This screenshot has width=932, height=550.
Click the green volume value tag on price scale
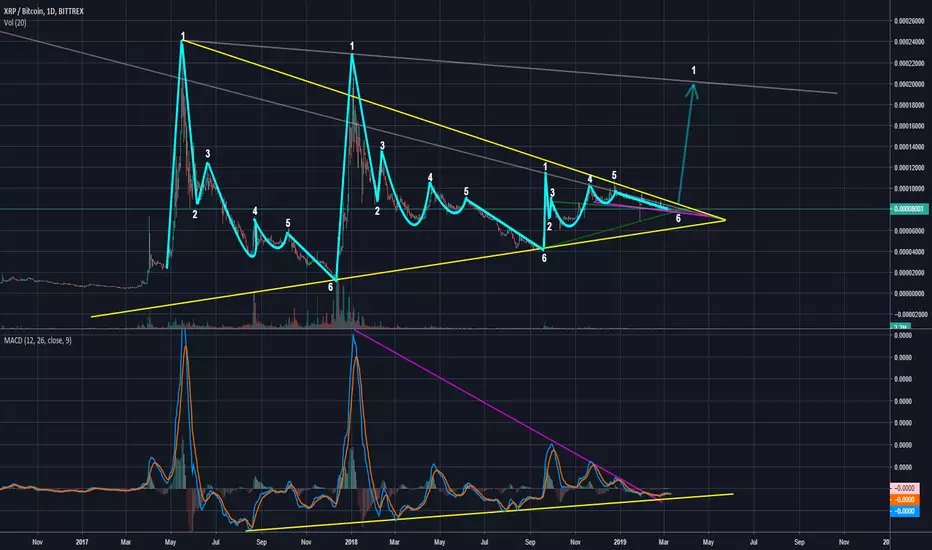click(x=901, y=326)
